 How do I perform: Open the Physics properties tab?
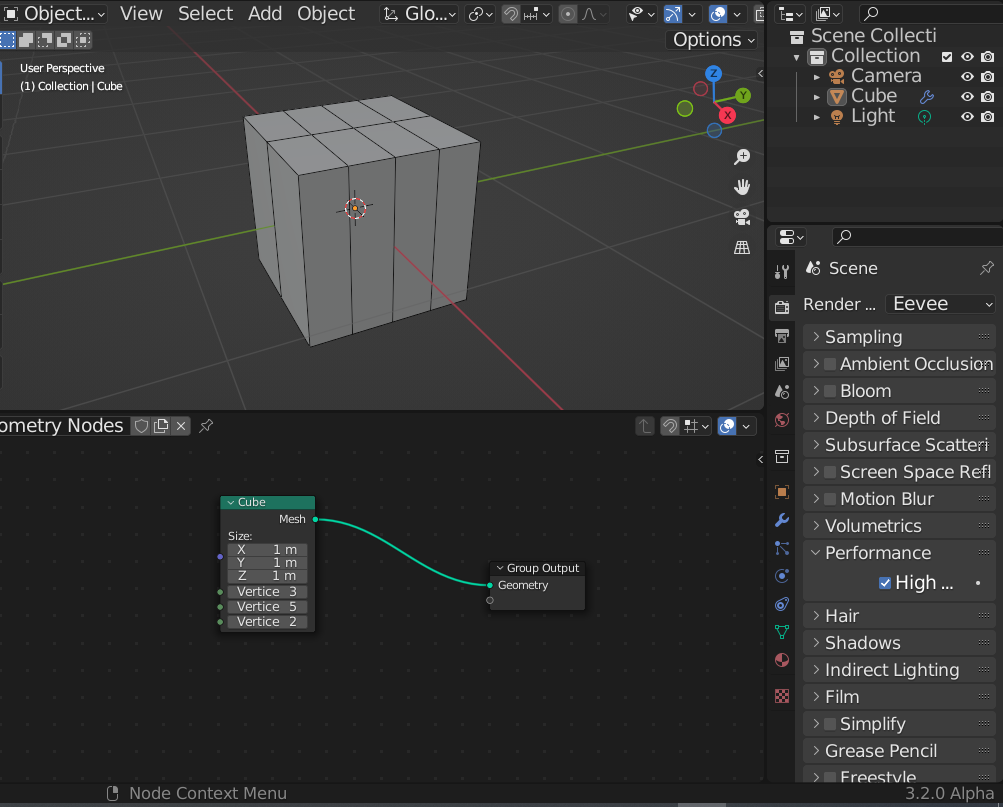click(x=782, y=576)
